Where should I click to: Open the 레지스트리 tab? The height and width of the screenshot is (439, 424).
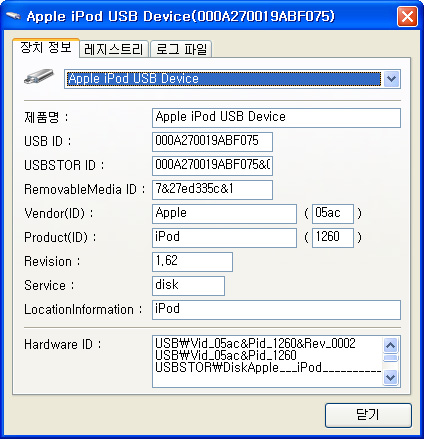pos(114,49)
